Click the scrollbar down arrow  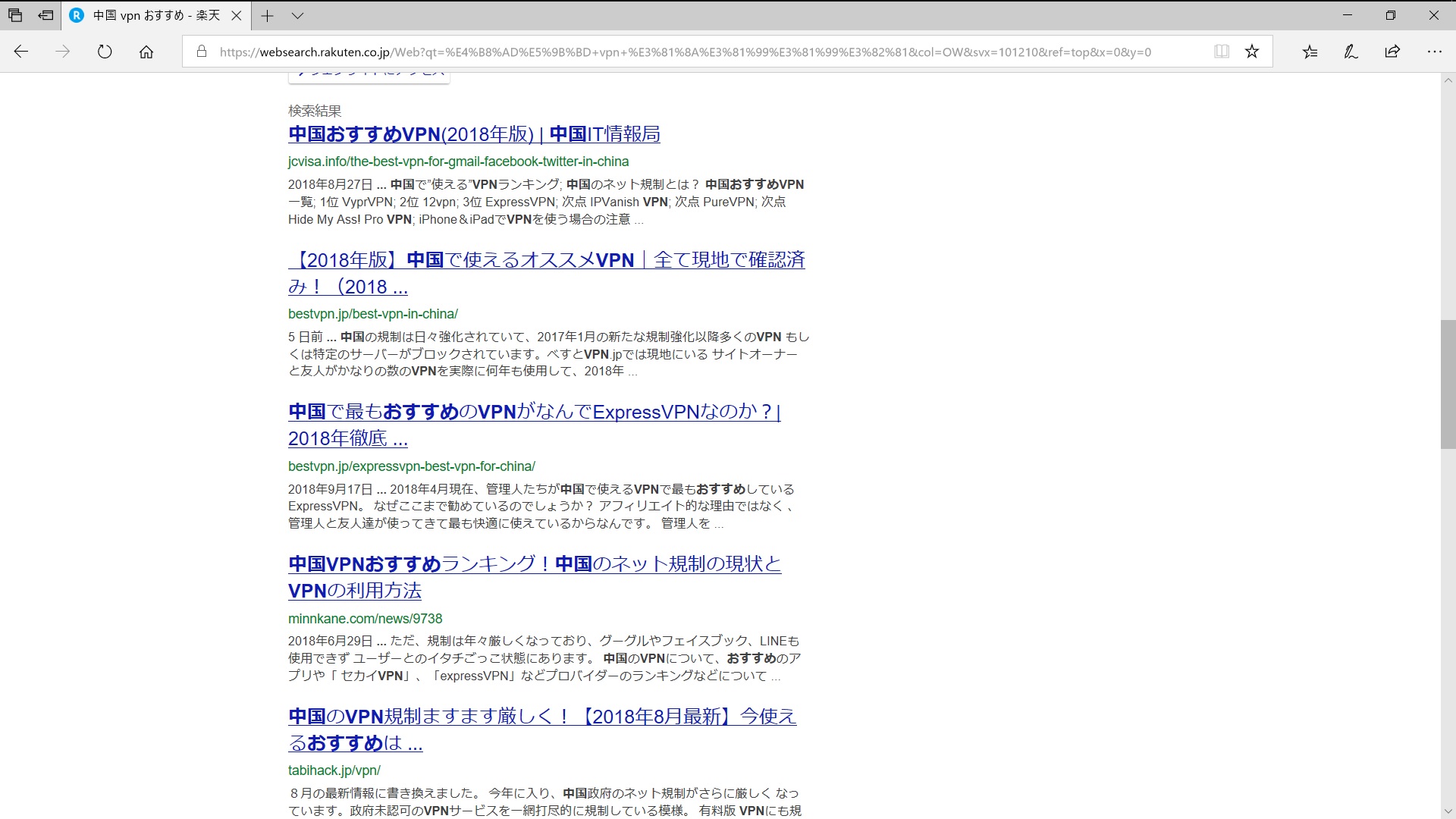coord(1448,811)
